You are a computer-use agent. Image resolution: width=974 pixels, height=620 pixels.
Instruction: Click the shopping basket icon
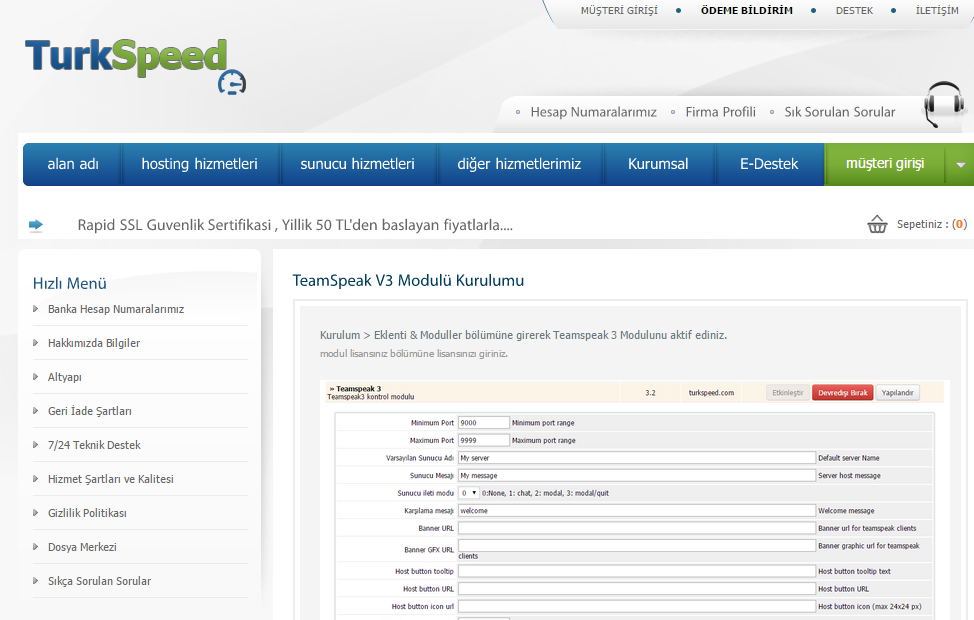coord(877,224)
